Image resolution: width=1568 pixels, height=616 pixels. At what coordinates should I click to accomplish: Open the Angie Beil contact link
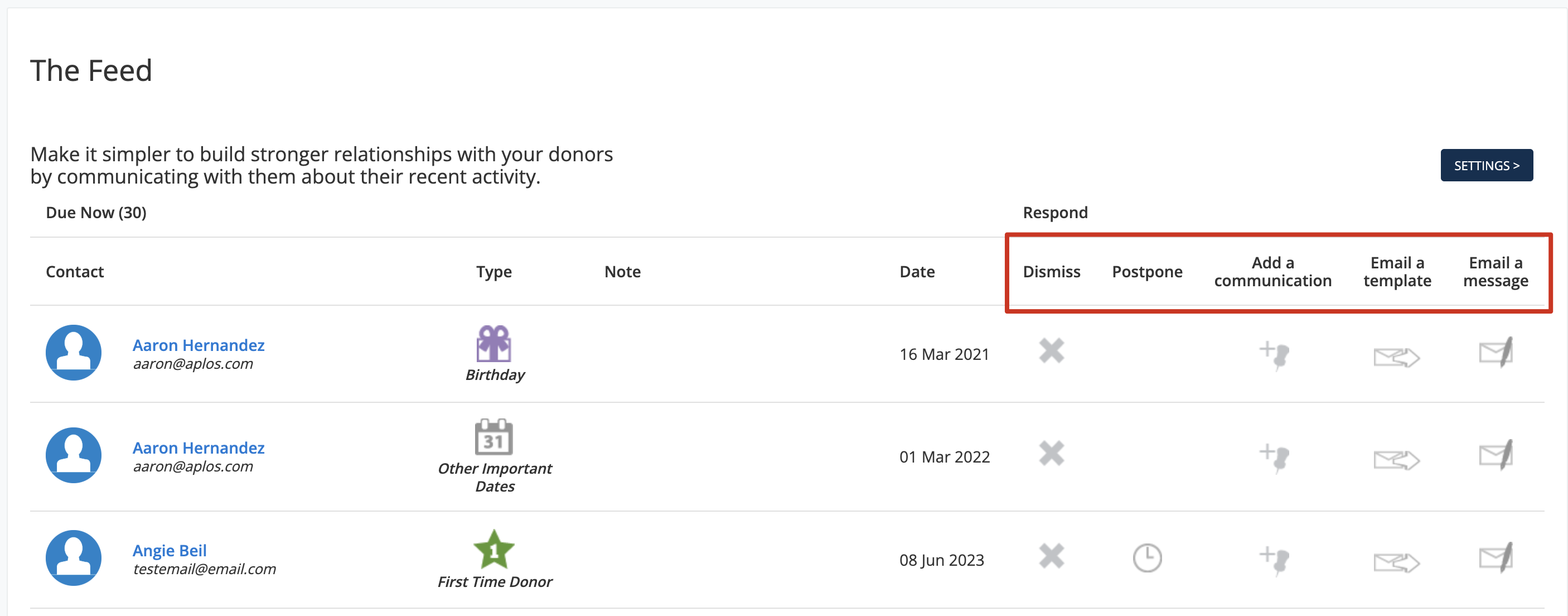[170, 550]
